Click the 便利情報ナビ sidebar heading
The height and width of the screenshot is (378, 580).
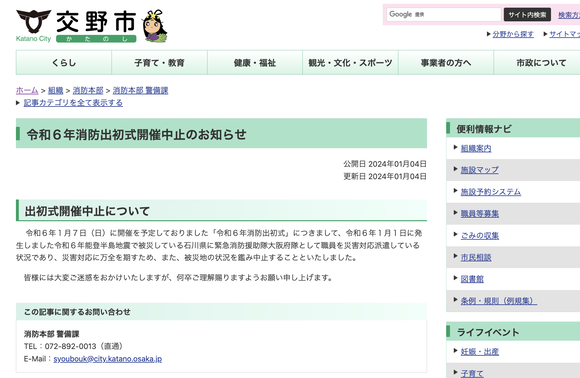click(484, 129)
